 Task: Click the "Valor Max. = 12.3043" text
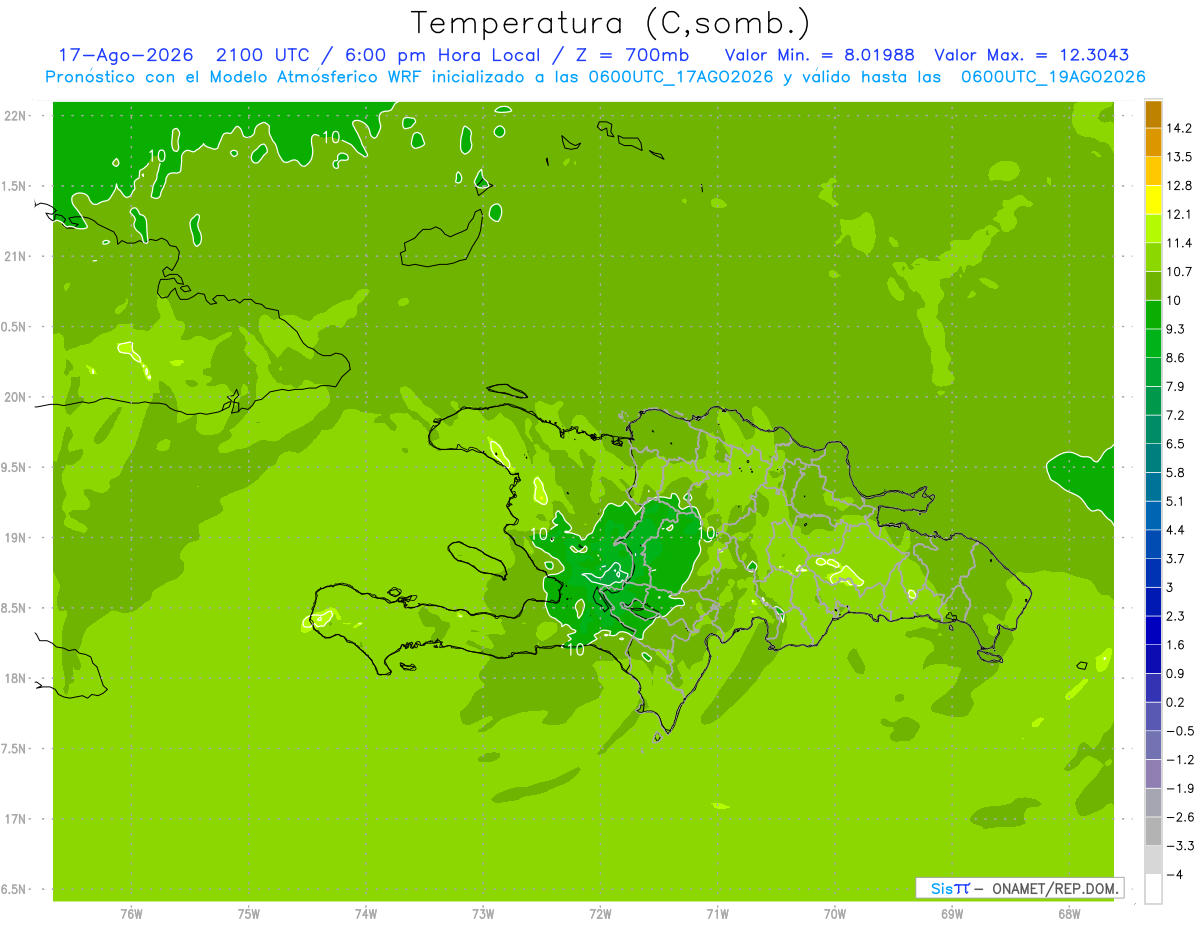pyautogui.click(x=1032, y=55)
